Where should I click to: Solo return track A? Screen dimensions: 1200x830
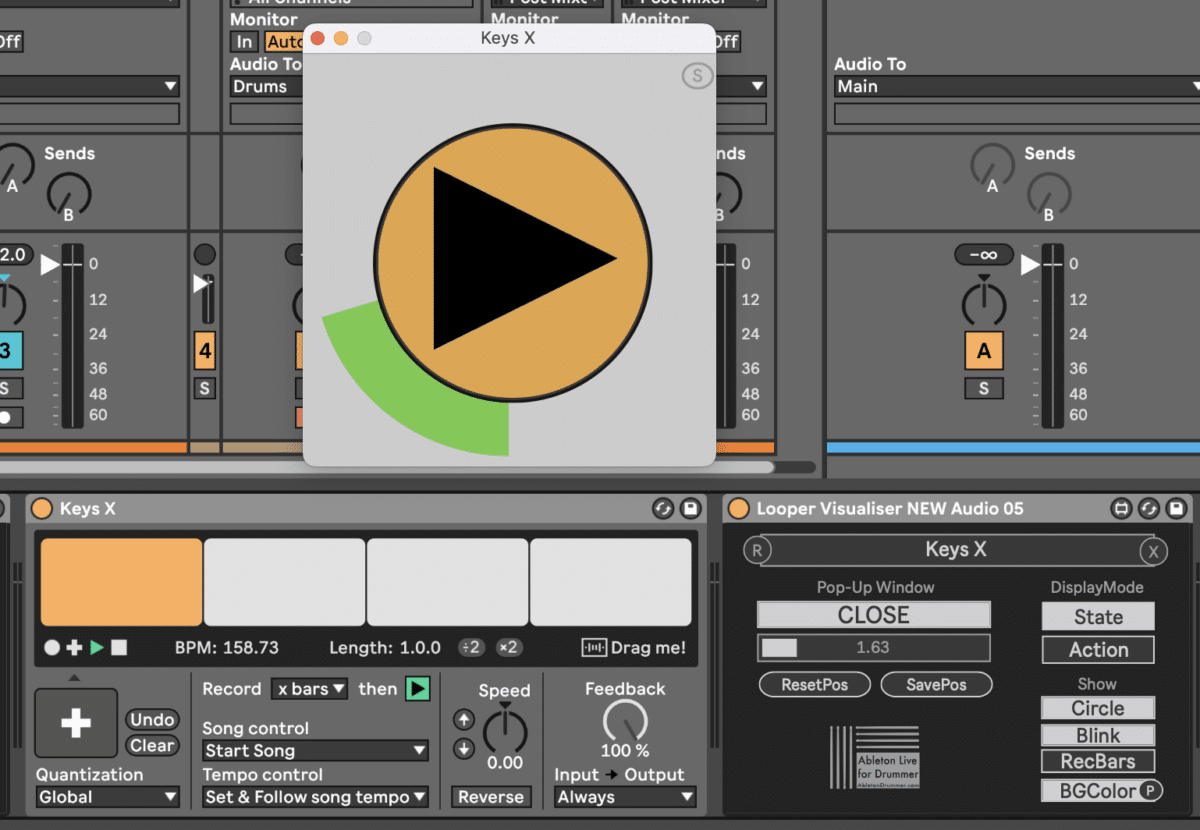click(x=984, y=389)
